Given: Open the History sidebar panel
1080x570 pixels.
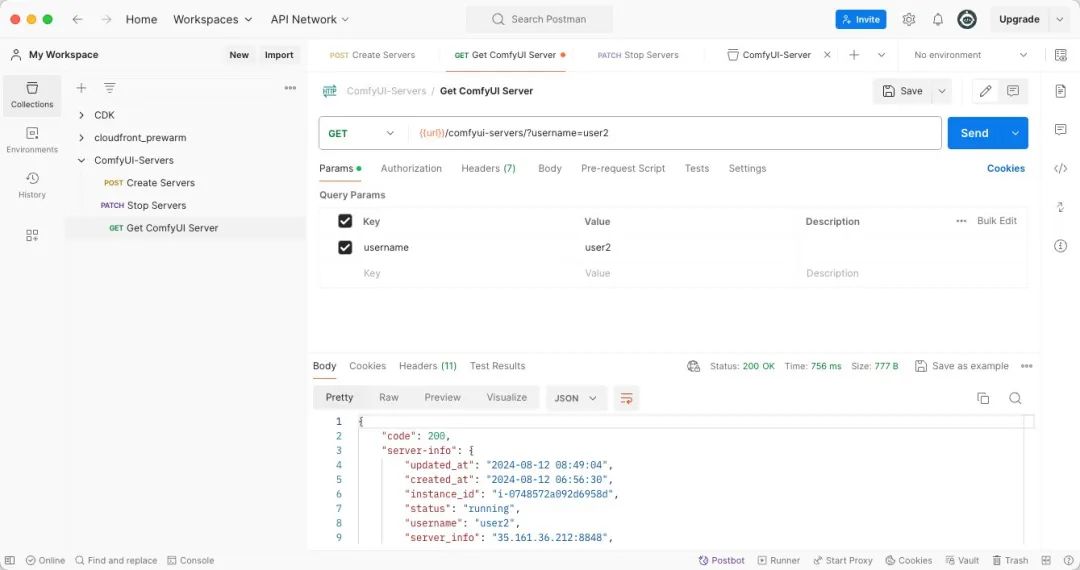Looking at the screenshot, I should [x=32, y=185].
